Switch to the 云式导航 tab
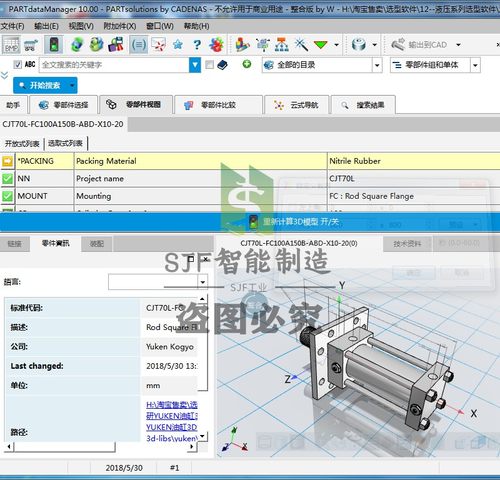 point(296,105)
